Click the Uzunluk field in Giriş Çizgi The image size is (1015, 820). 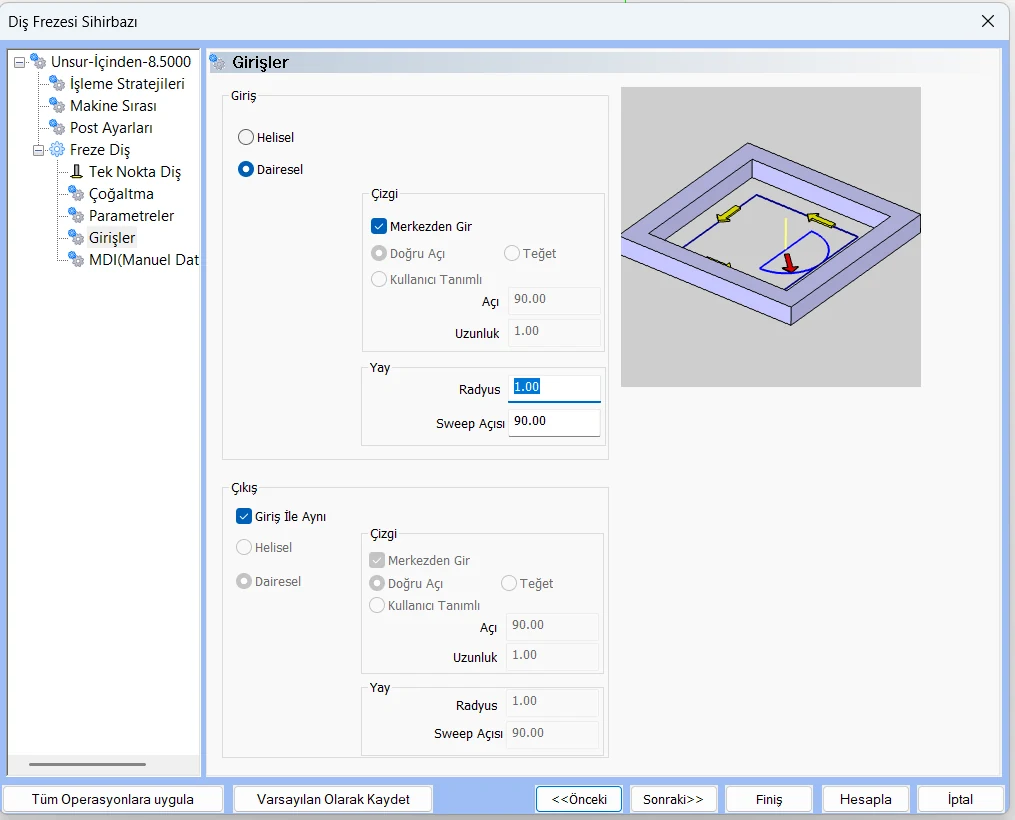[x=554, y=332]
